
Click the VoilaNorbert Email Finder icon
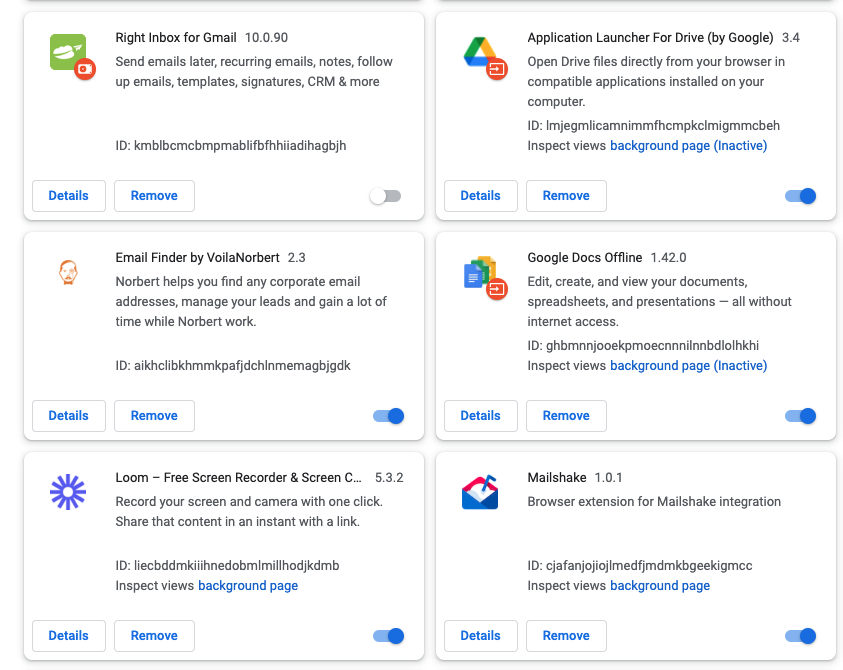click(69, 272)
